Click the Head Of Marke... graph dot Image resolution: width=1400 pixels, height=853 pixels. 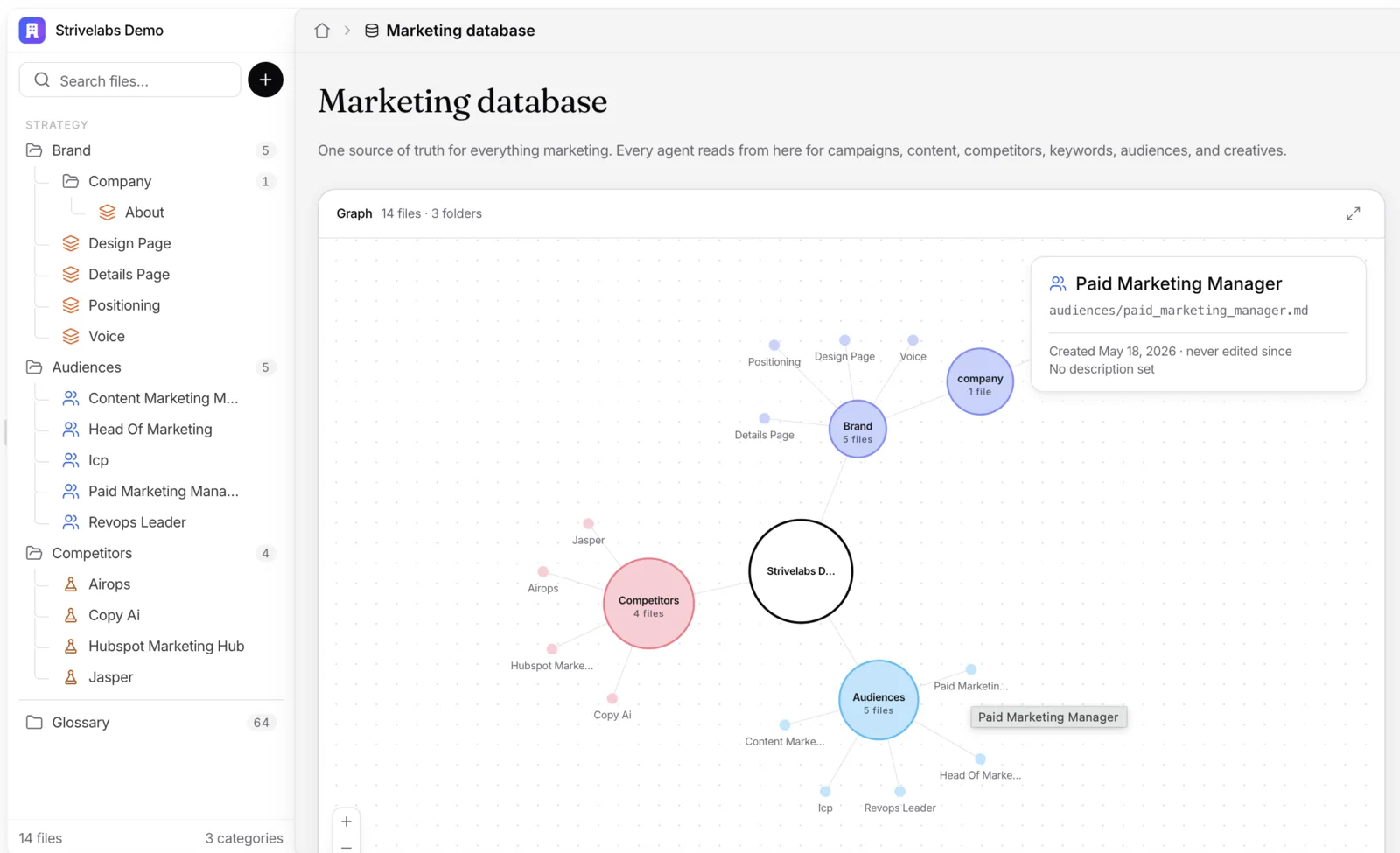(980, 759)
